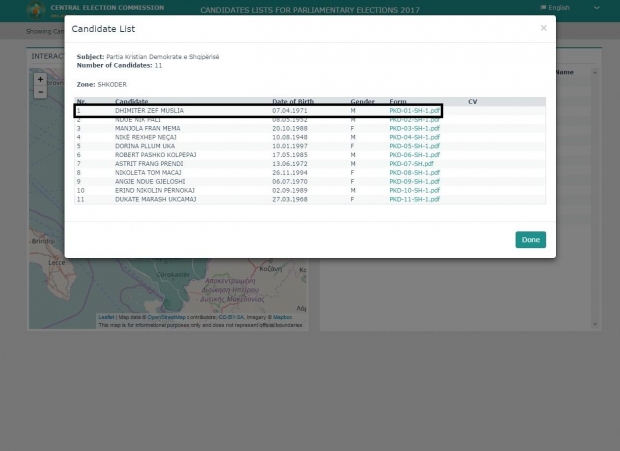Viewport: 620px width, 451px height.
Task: Open the Mapbox attribution link
Action: 282,317
